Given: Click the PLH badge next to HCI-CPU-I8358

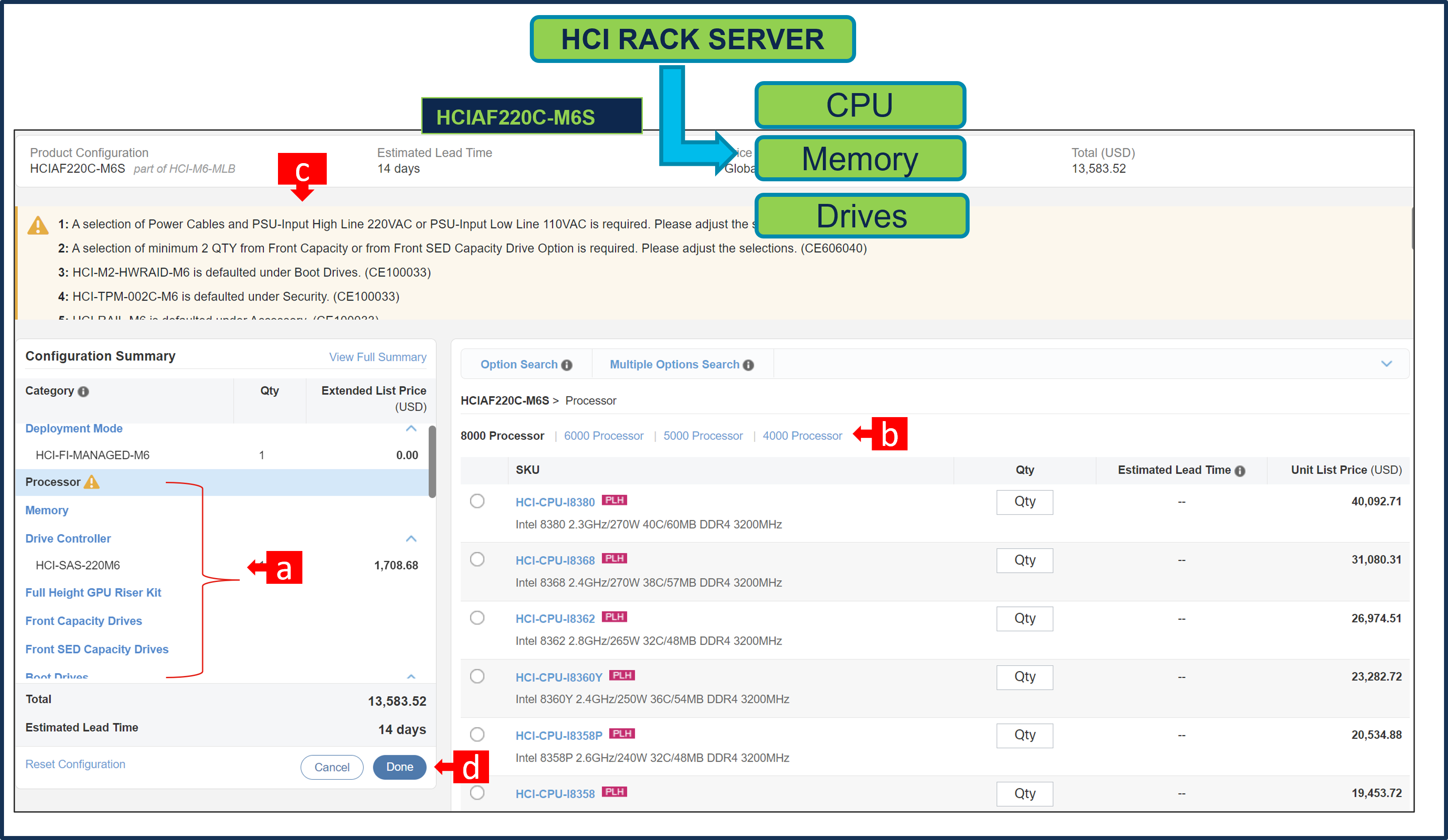Looking at the screenshot, I should (614, 792).
